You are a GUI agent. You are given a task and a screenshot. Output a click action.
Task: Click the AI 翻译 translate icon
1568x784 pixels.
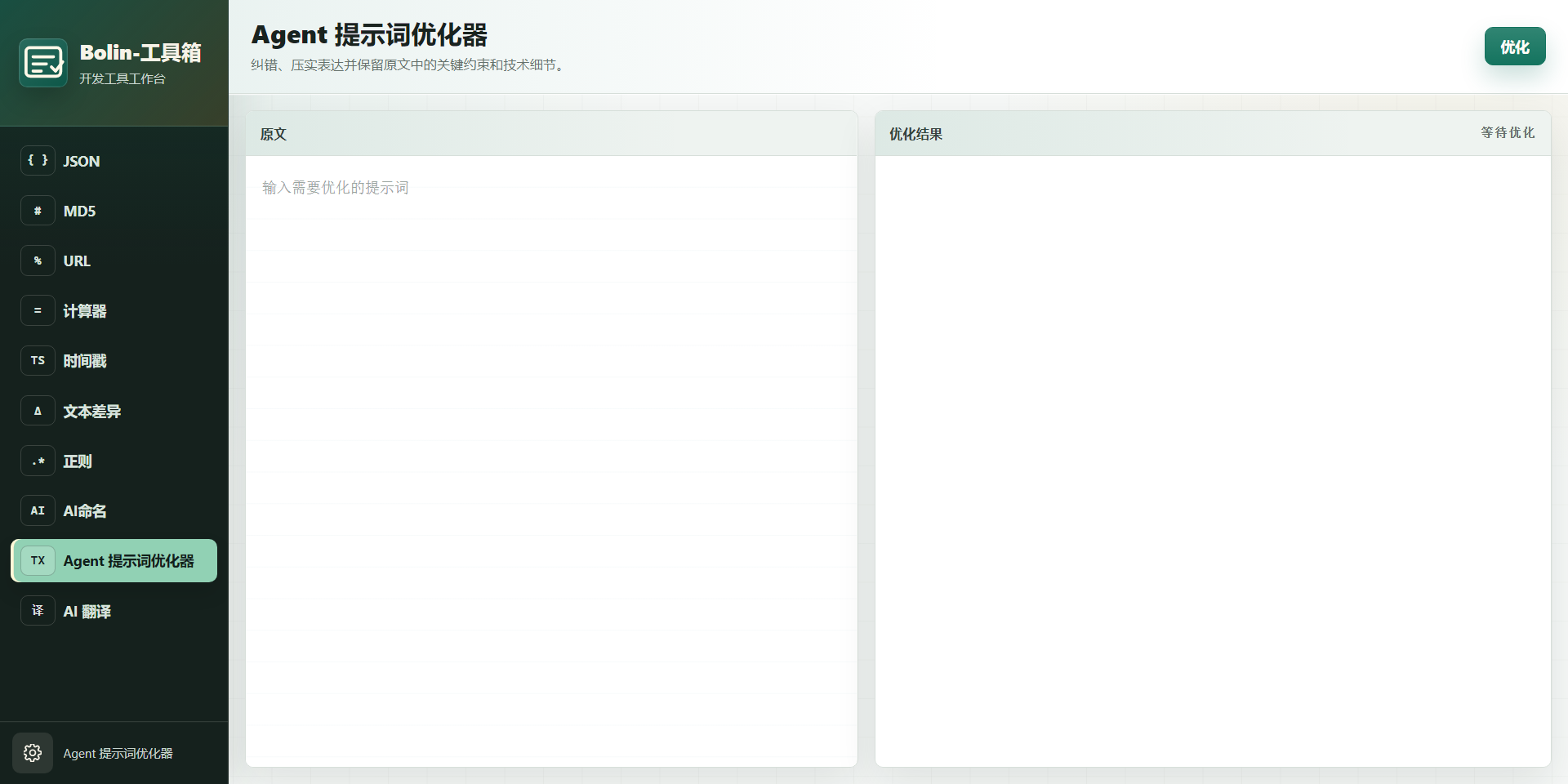pyautogui.click(x=38, y=610)
